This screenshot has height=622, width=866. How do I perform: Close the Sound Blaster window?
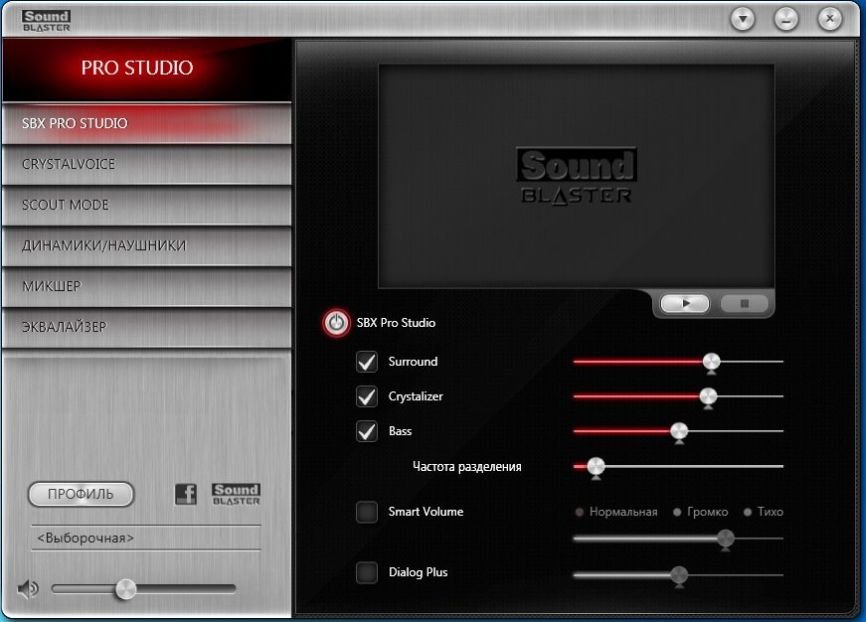point(830,19)
